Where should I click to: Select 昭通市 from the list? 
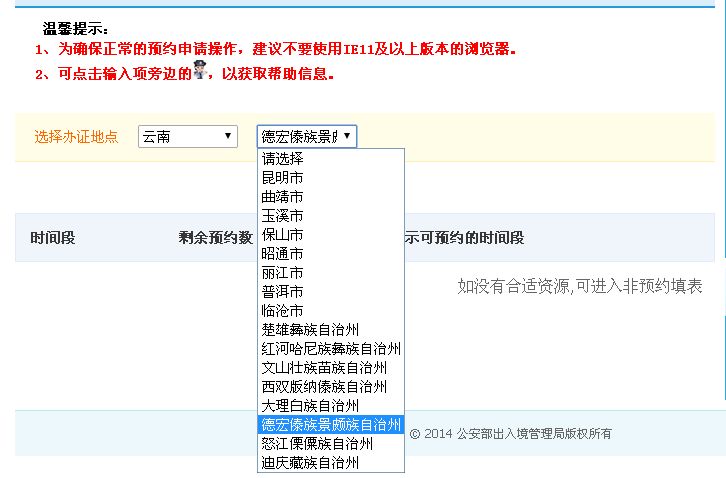[331, 254]
